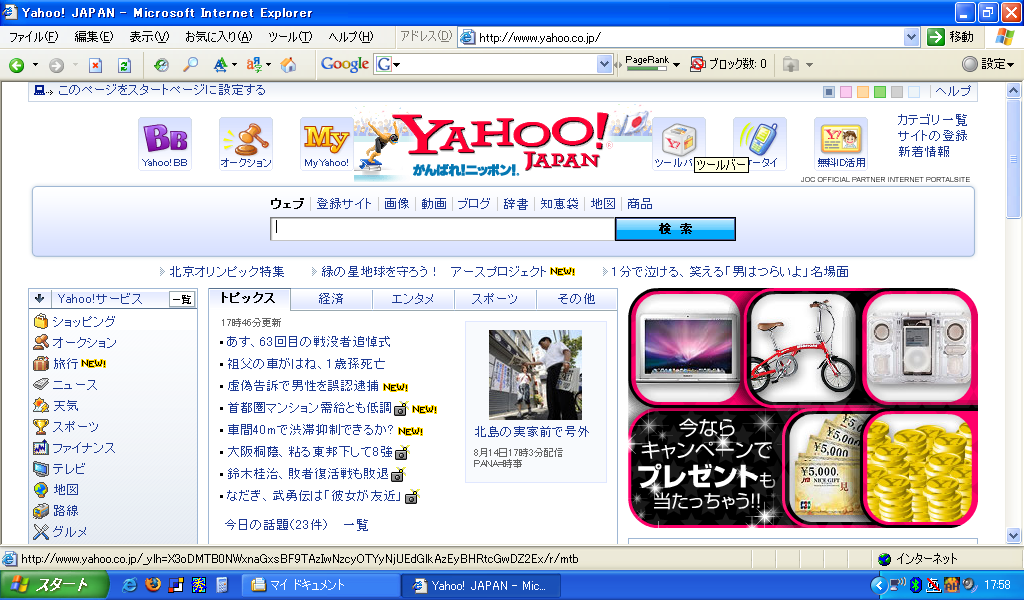Select the 画像 search category
The height and width of the screenshot is (600, 1024).
click(x=396, y=204)
